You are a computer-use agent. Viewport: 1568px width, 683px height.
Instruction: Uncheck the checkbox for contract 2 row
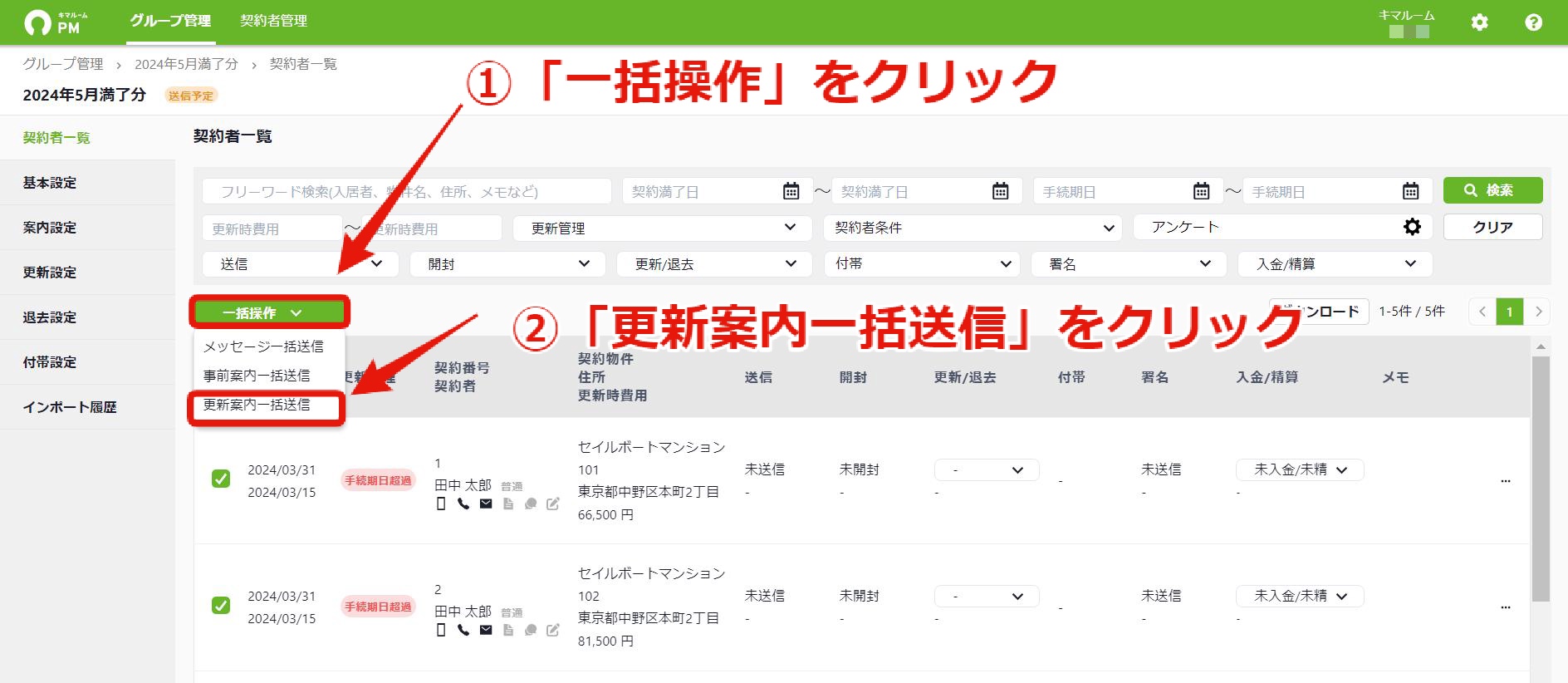(221, 605)
